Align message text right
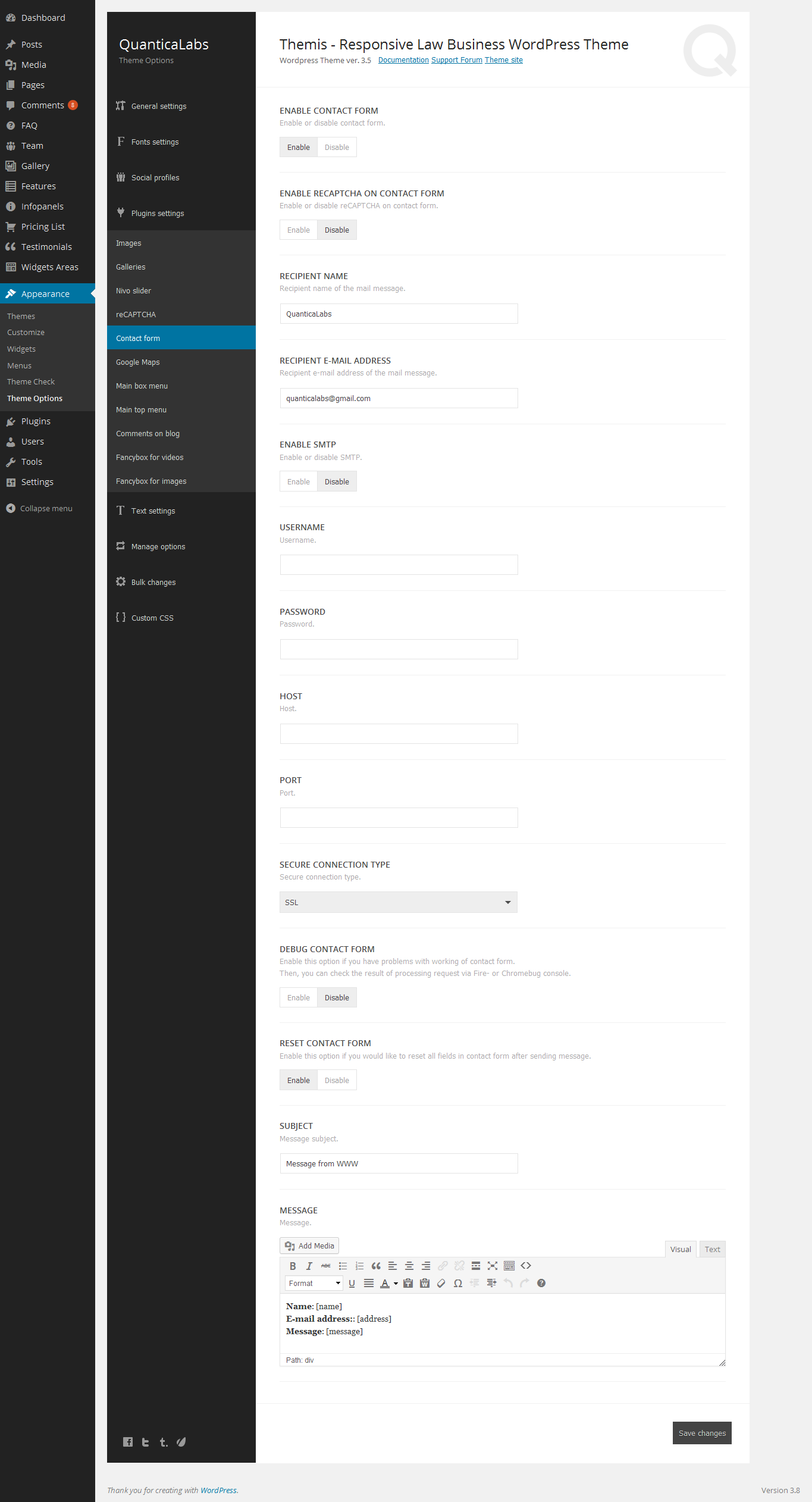 coord(426,1266)
